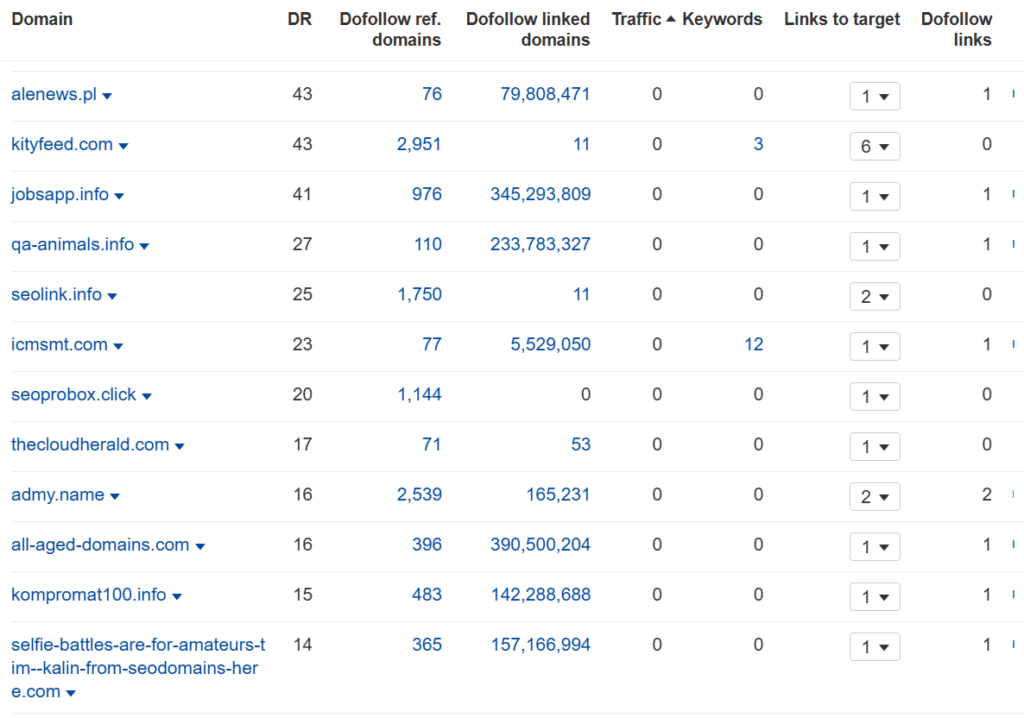Expand the arrow next to admy.name

click(x=115, y=497)
